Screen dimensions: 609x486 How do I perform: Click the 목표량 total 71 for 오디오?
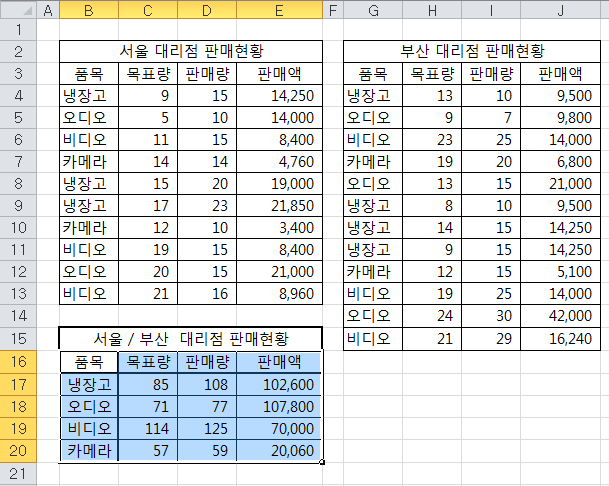point(148,407)
